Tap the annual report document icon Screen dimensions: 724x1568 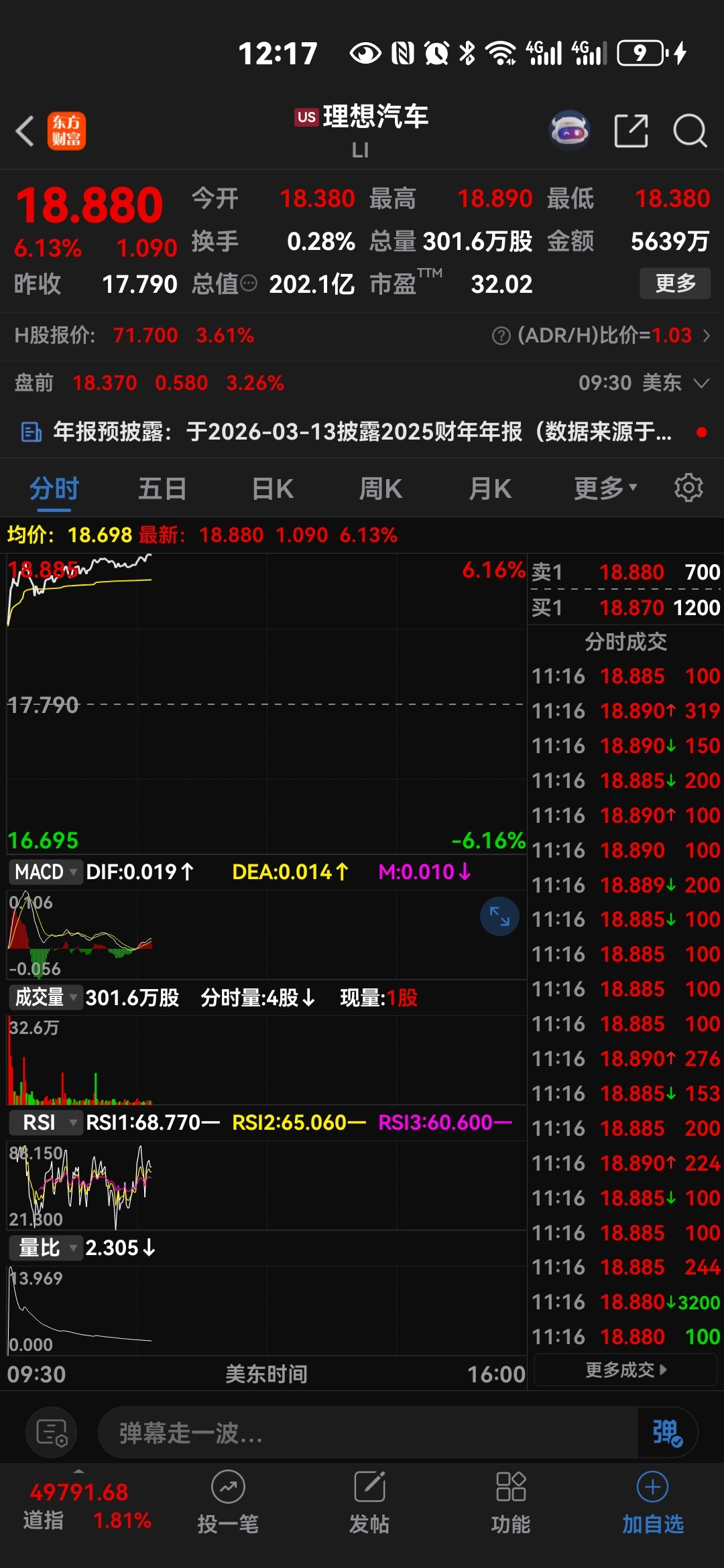tap(31, 432)
